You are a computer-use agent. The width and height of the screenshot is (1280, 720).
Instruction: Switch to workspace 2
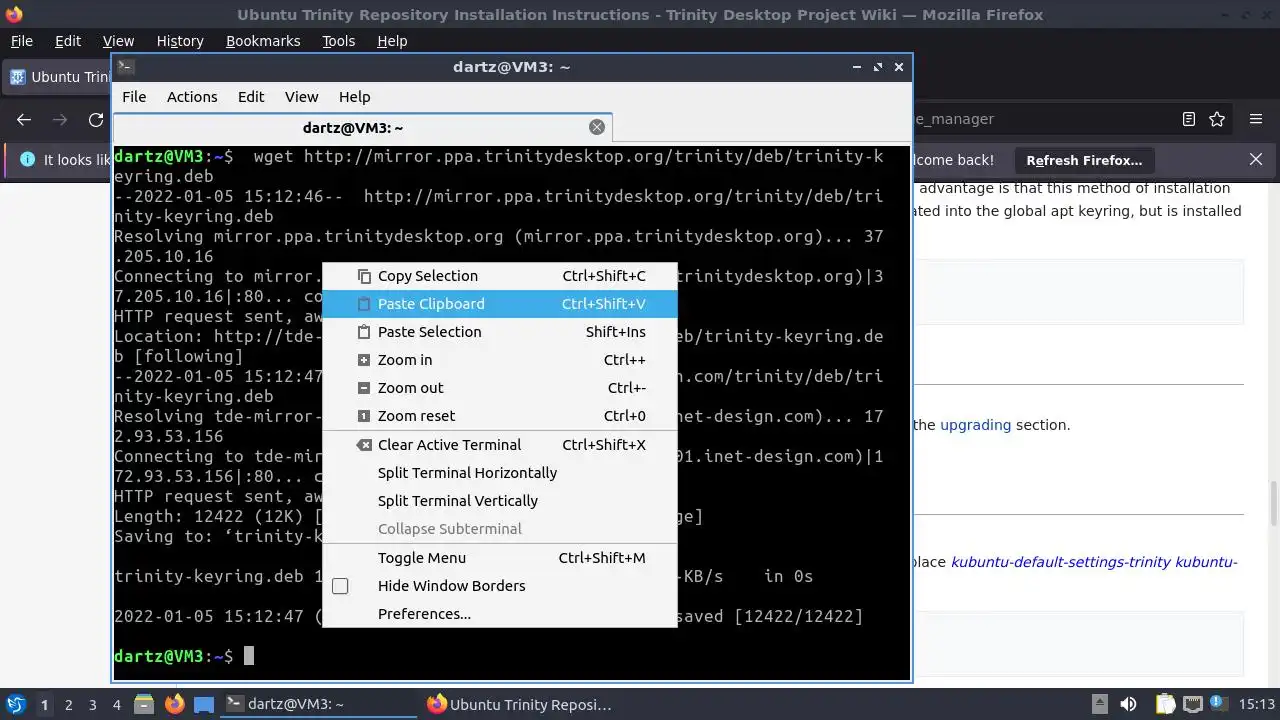[68, 705]
